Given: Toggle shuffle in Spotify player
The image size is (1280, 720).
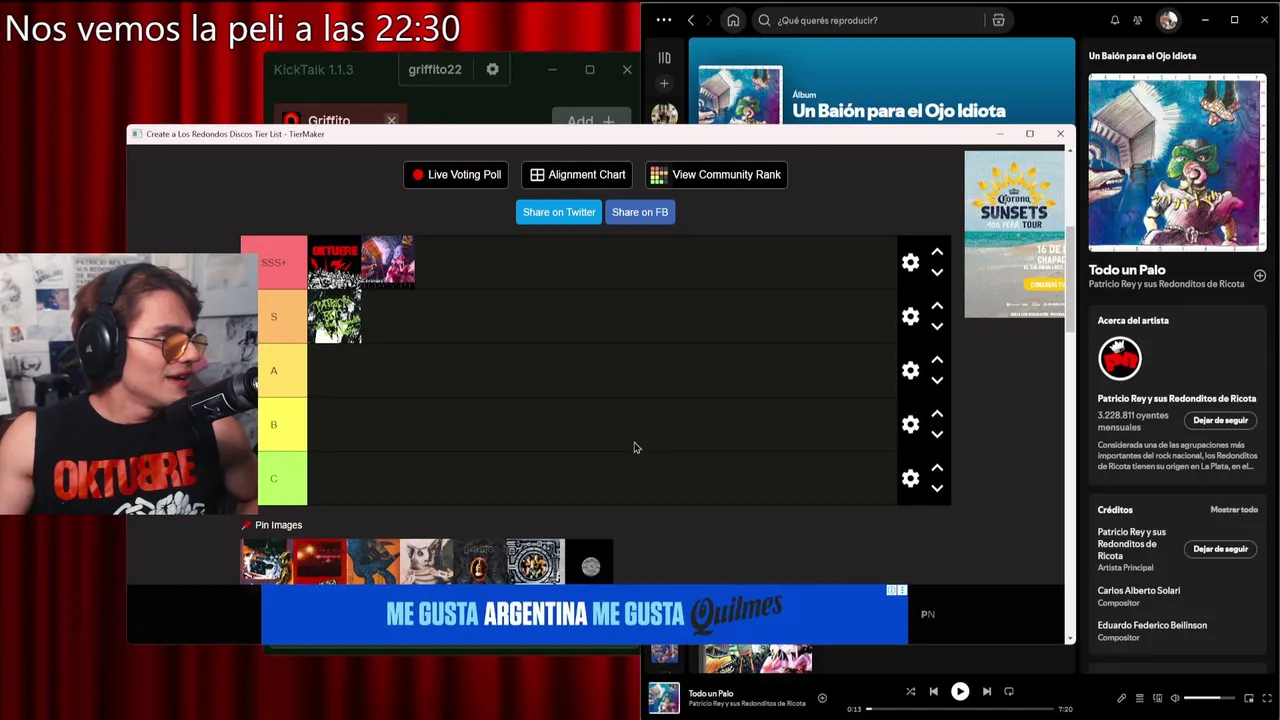Looking at the screenshot, I should [x=910, y=691].
